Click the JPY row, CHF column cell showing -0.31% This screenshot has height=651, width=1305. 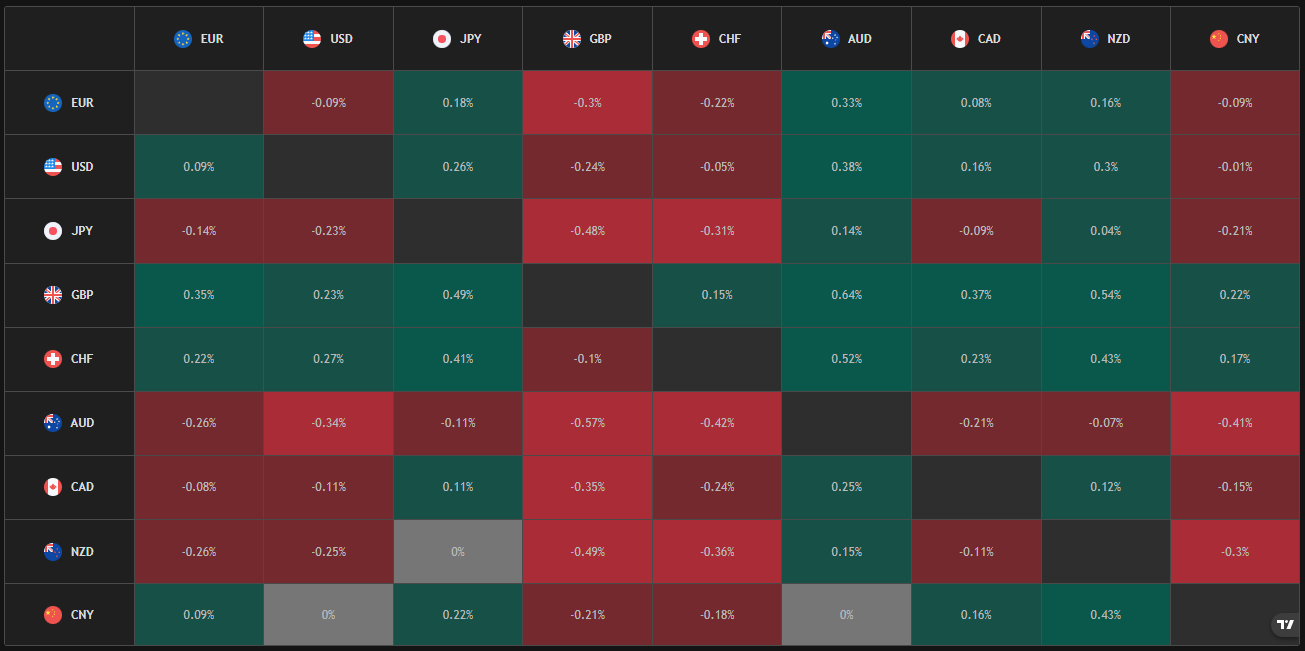[717, 231]
